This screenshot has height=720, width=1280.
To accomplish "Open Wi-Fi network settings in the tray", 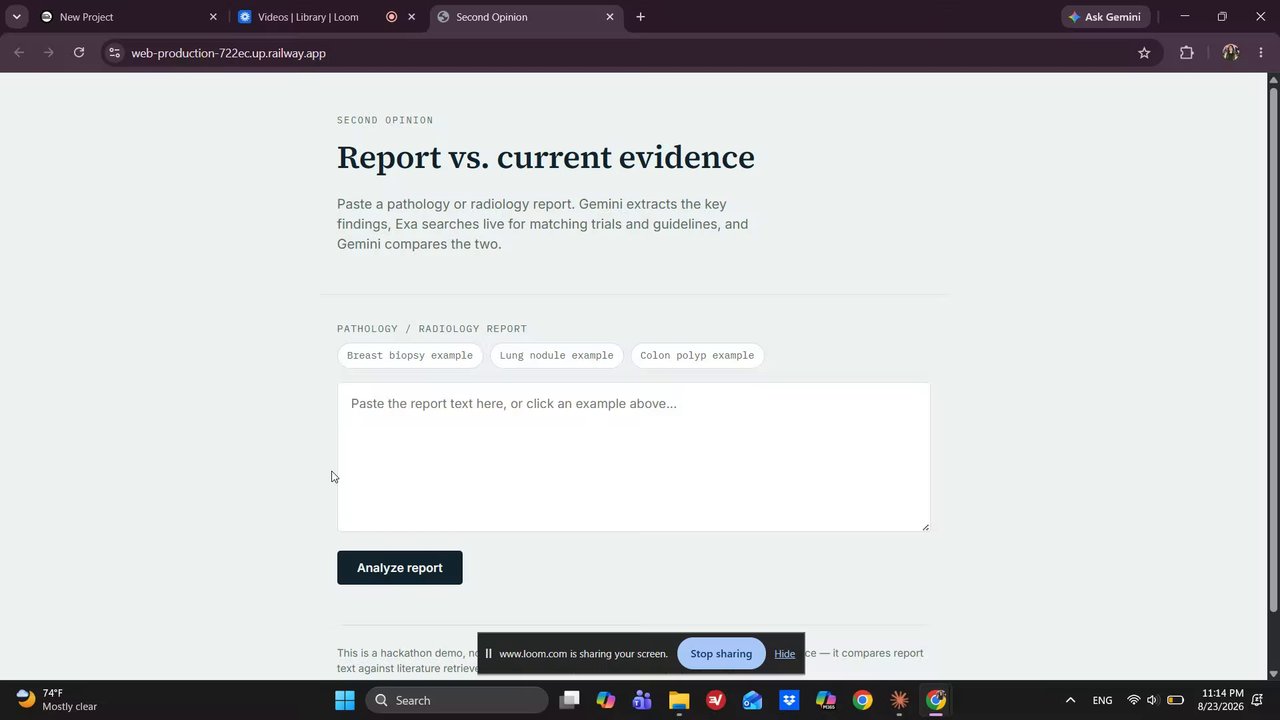I will tap(1133, 700).
